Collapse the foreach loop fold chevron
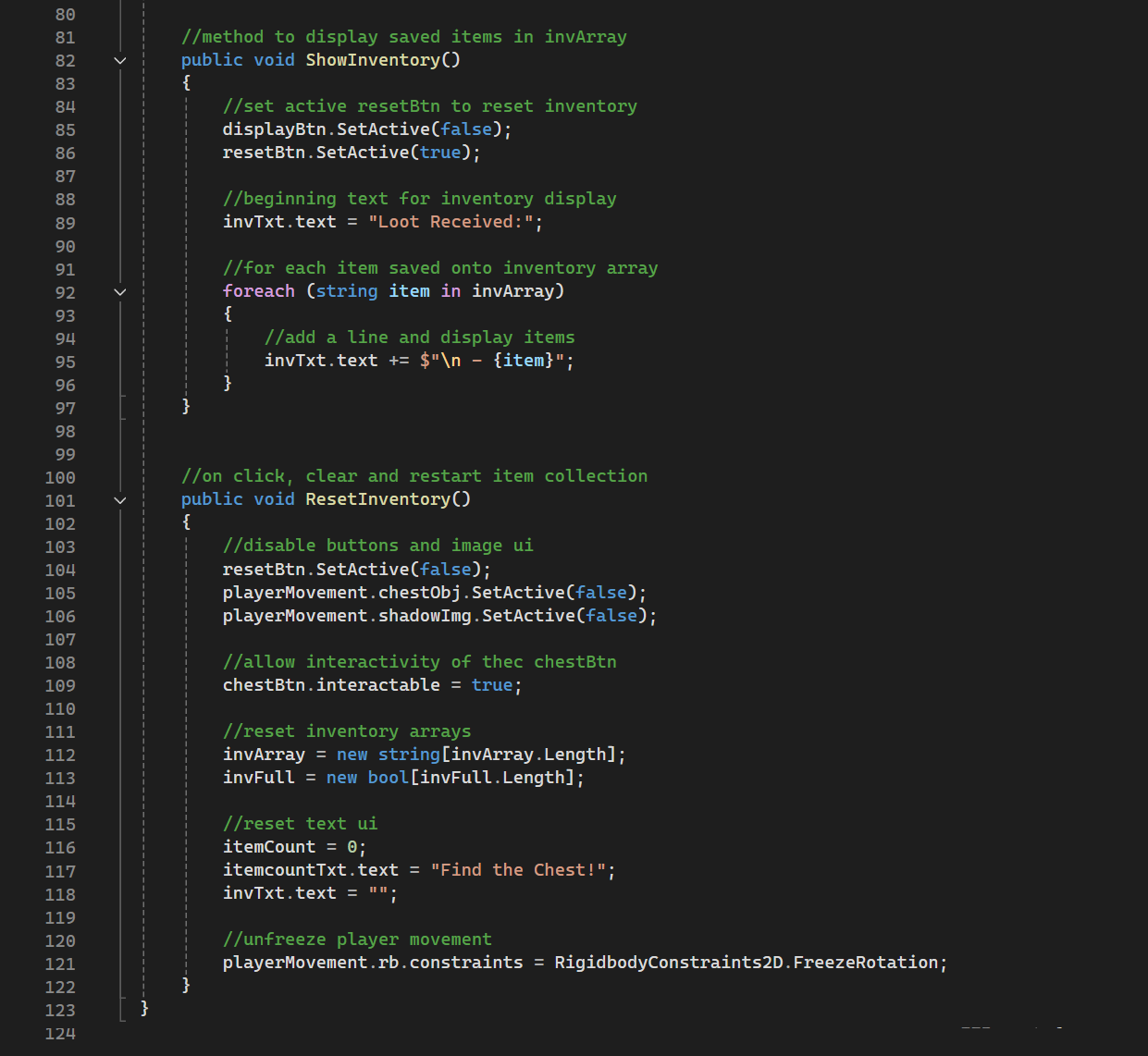This screenshot has width=1148, height=1056. point(119,292)
